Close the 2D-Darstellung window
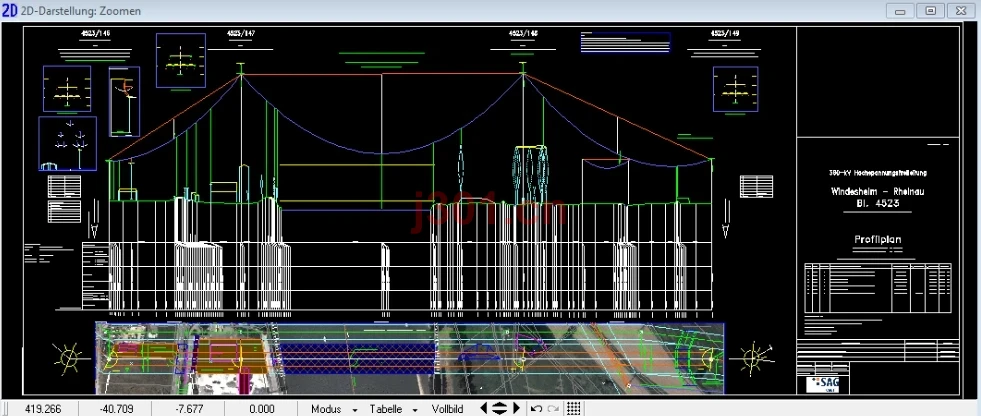 pos(961,11)
